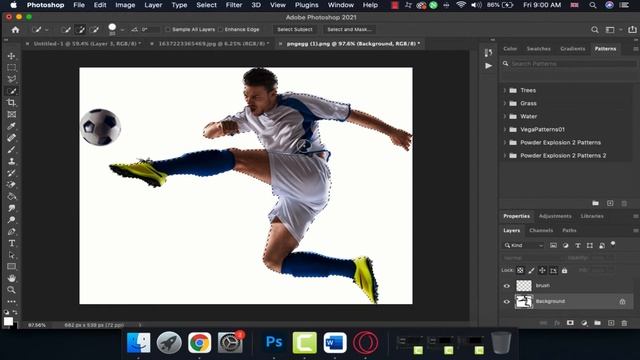Select the Rectangular Marquee tool
Viewport: 640px width, 360px height.
click(11, 67)
